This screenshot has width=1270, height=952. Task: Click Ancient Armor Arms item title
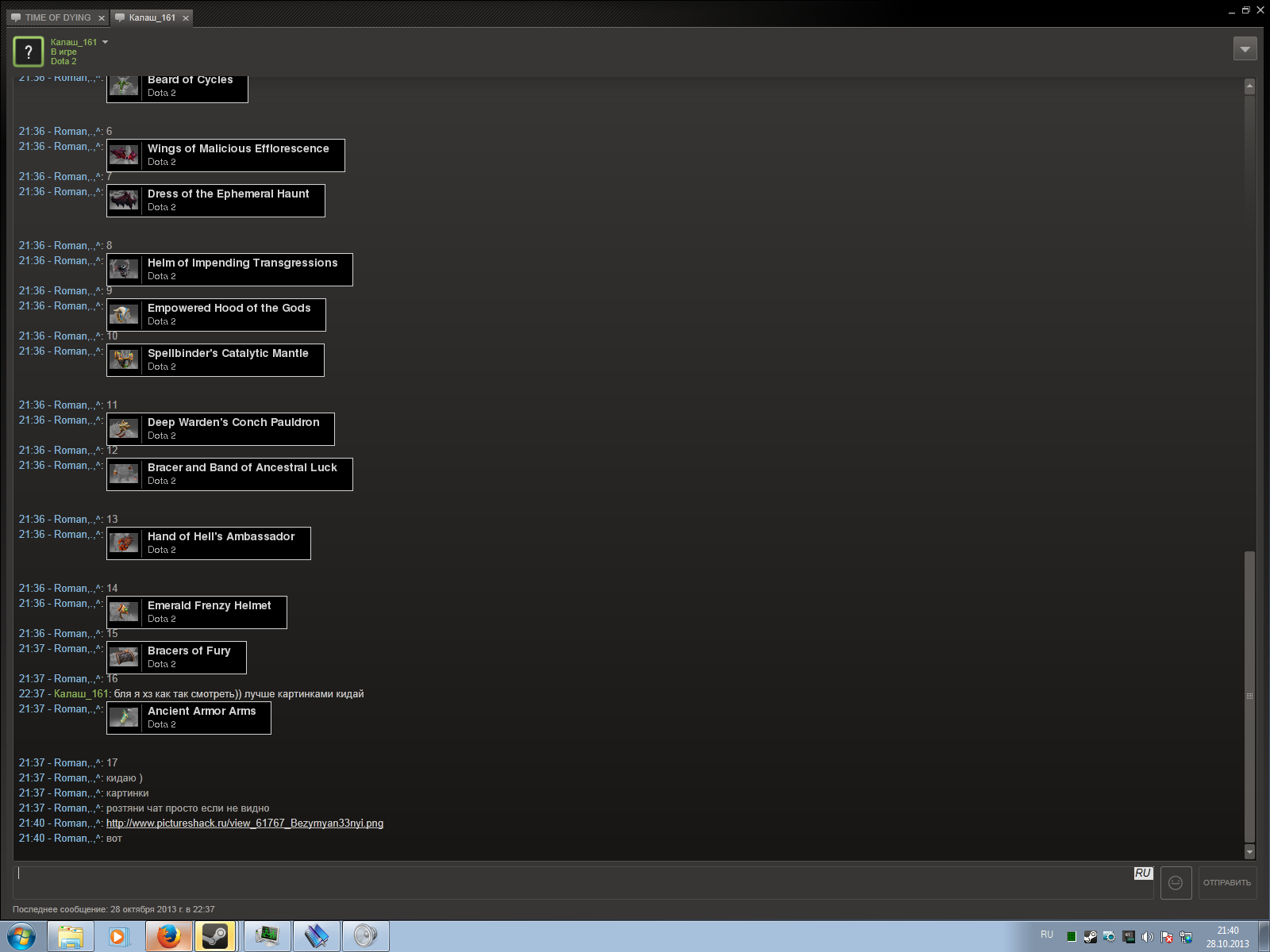coord(202,711)
